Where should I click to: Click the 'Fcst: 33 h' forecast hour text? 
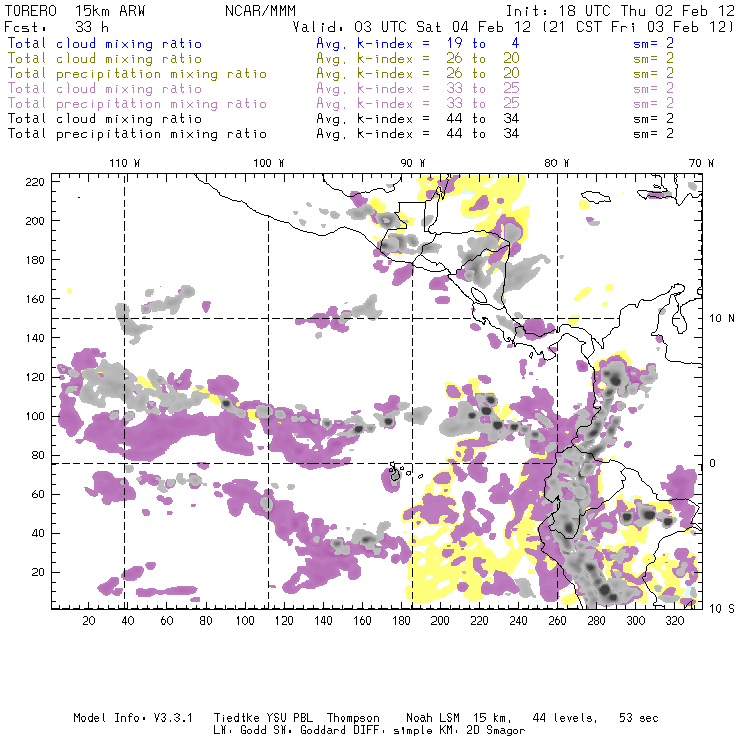[57, 27]
